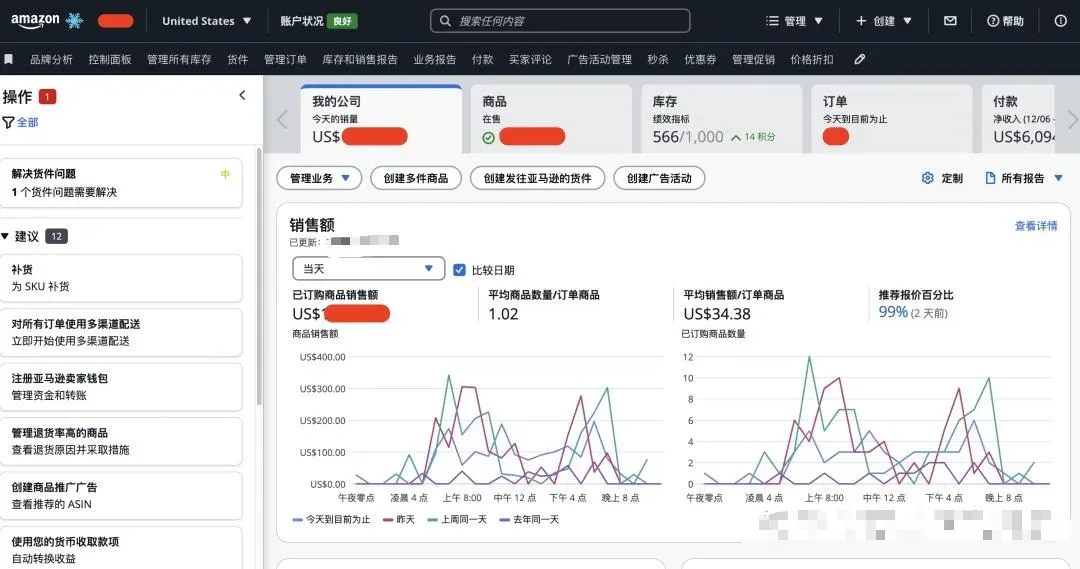Screen dimensions: 1080x569
Task: Click the left carousel arrow for cards
Action: 282,119
